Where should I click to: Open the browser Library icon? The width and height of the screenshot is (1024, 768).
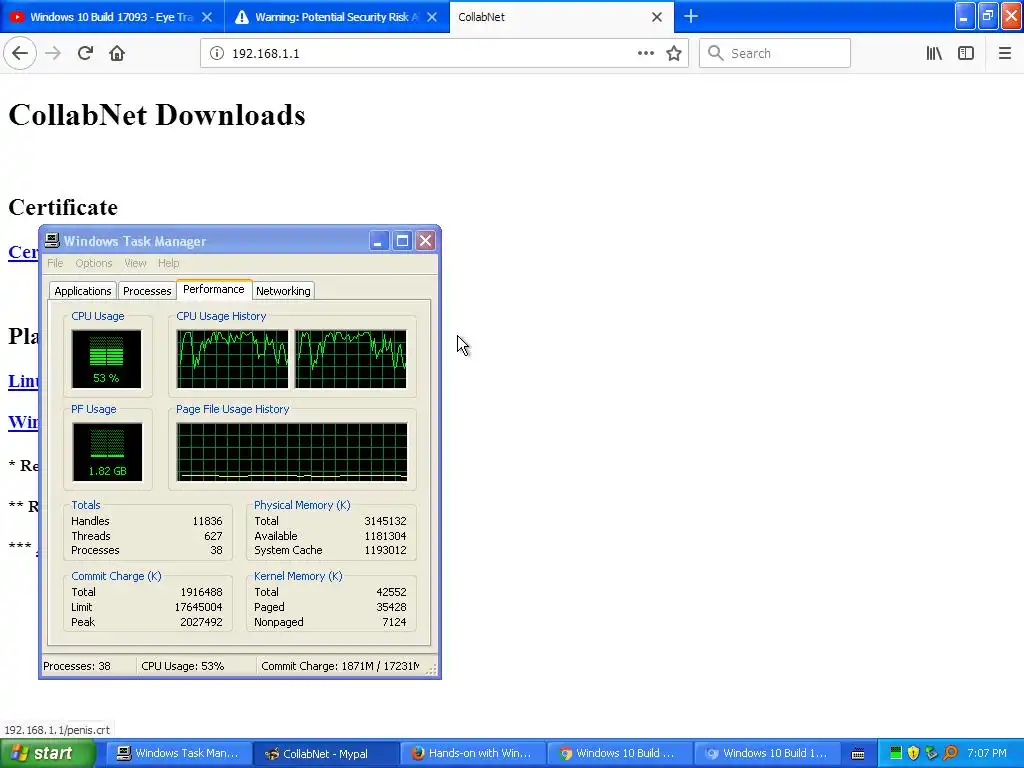(x=934, y=54)
